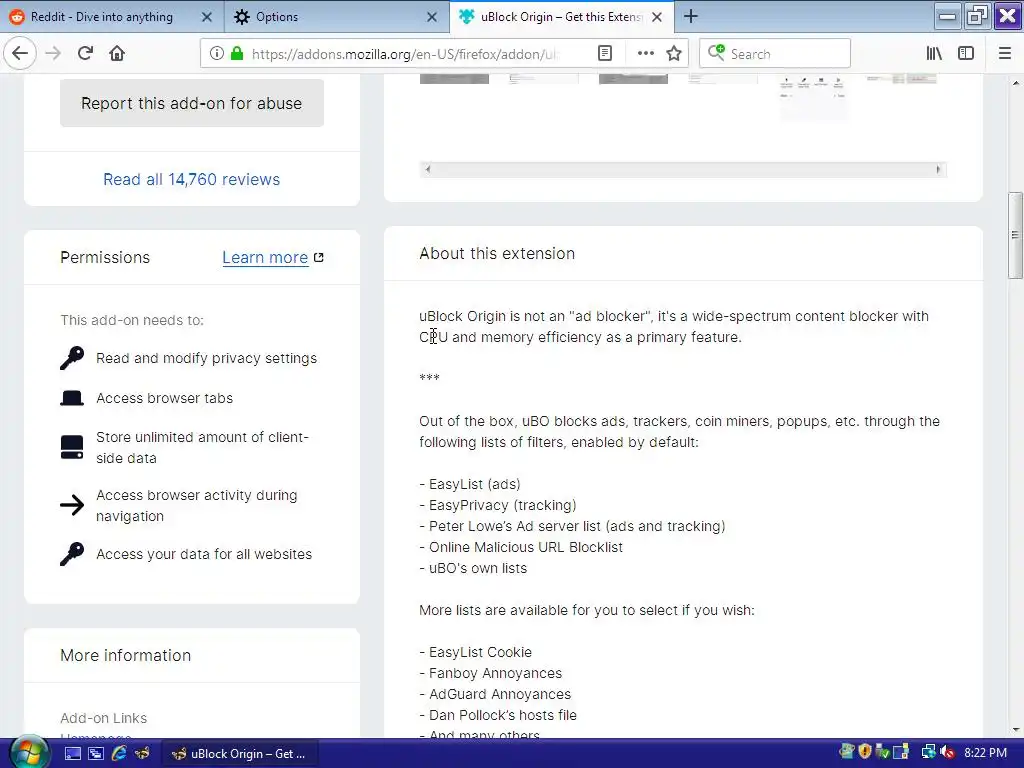Click 'Online Malicious URL Blocklist' text

[x=526, y=547]
